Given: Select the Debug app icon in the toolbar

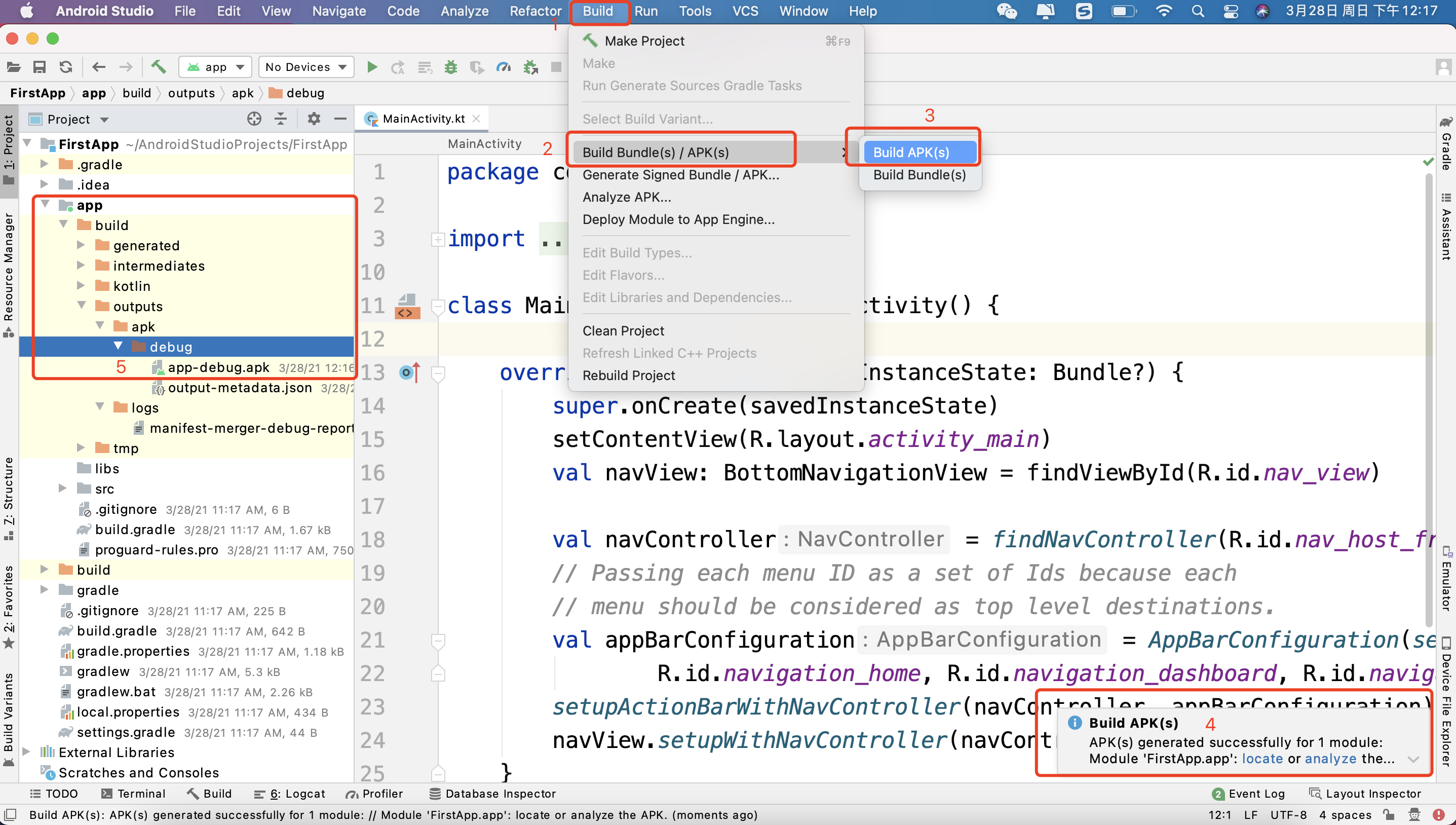Looking at the screenshot, I should point(450,67).
